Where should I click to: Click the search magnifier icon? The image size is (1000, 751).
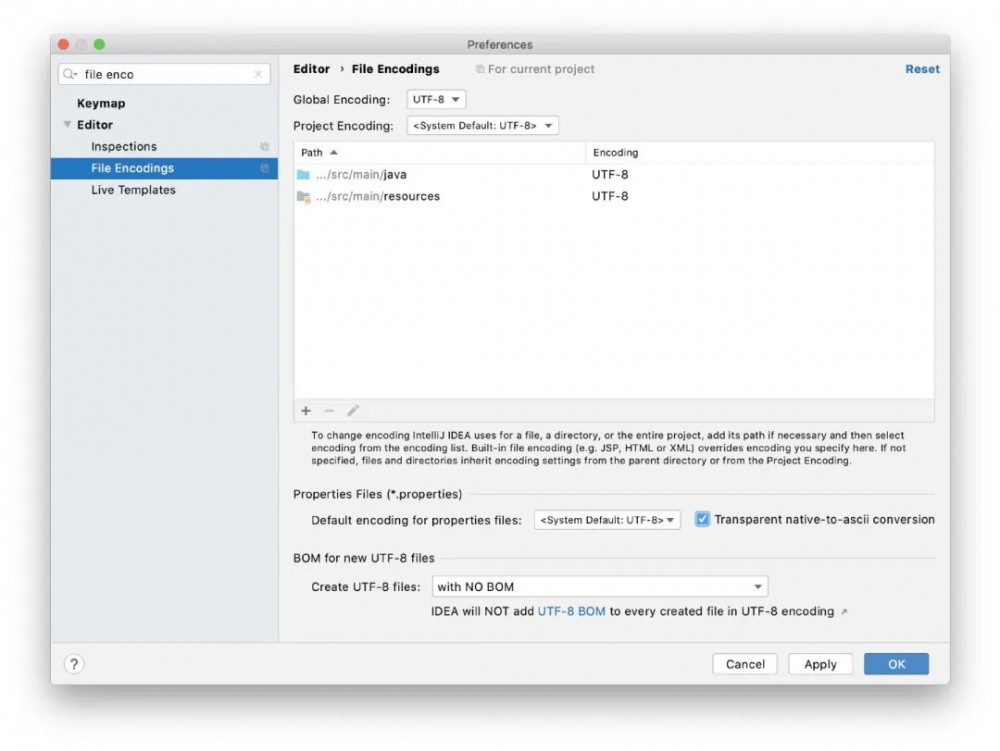(70, 74)
